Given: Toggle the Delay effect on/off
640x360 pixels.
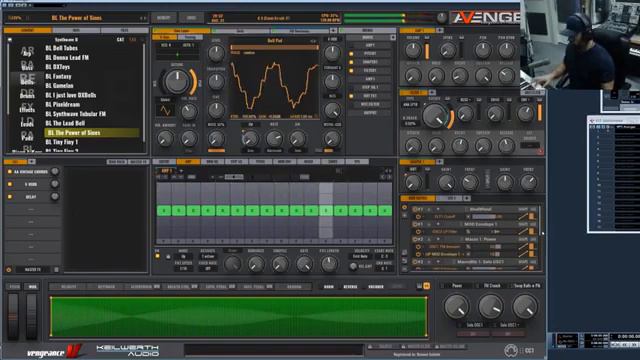Looking at the screenshot, I should [10, 197].
